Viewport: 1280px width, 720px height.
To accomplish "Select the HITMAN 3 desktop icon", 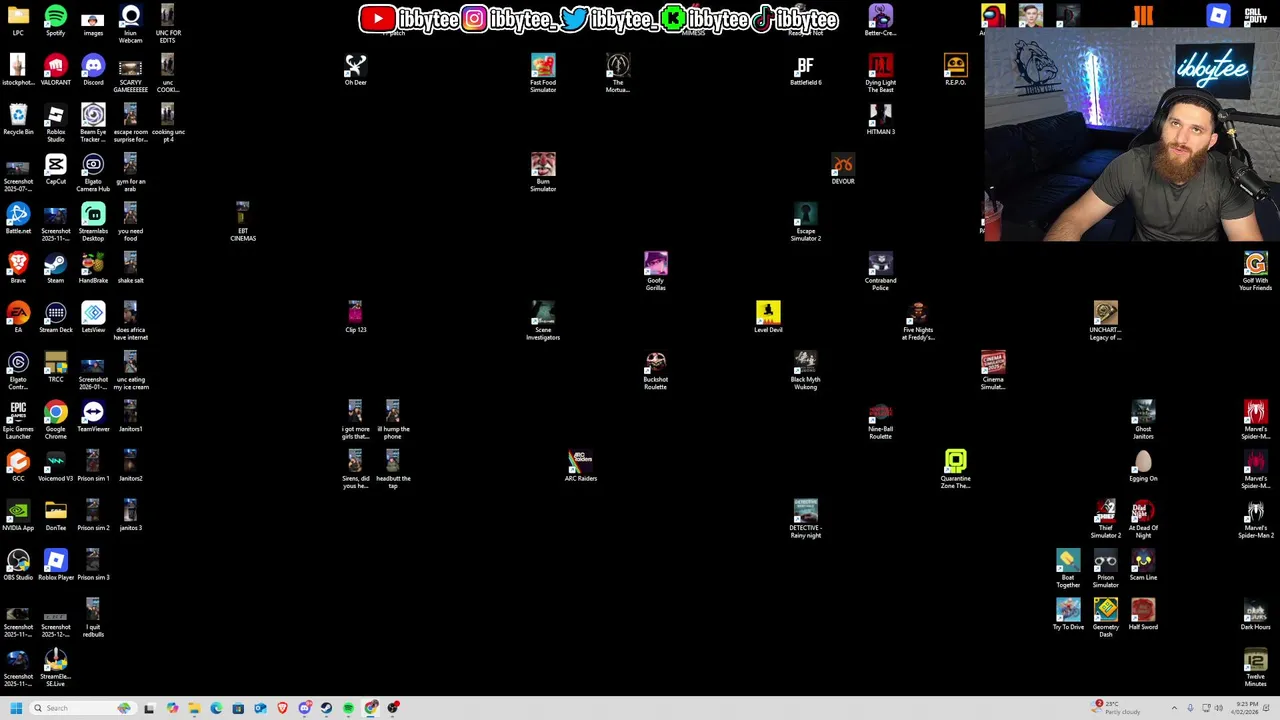I will [x=880, y=119].
